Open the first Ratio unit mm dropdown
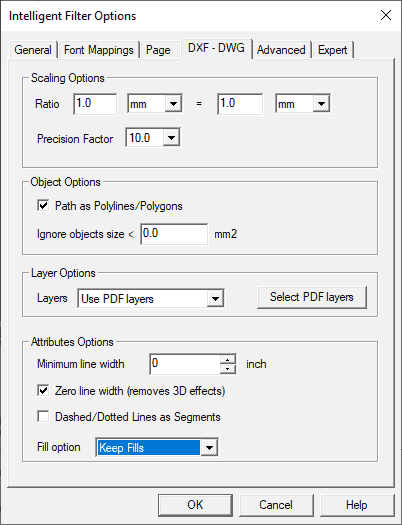Screen dimensions: 402x525 (155, 104)
